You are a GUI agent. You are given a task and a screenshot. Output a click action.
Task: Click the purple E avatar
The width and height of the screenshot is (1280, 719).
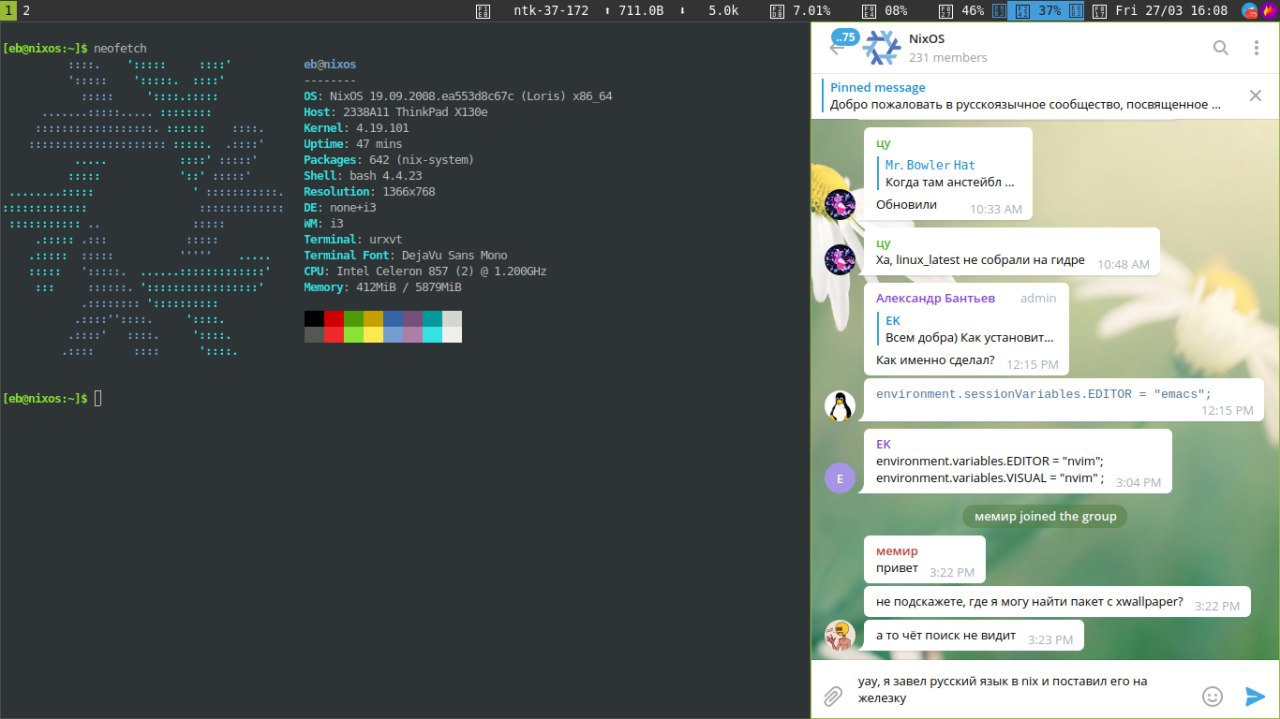(x=840, y=478)
